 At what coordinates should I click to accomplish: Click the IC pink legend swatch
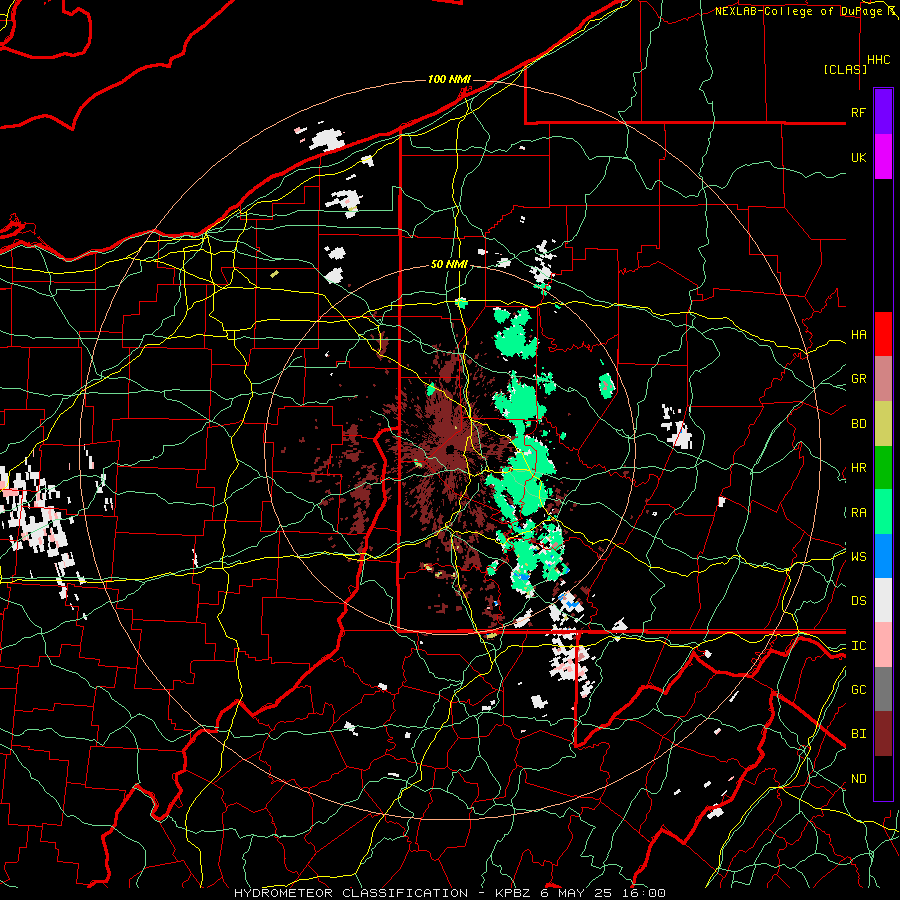pos(883,645)
